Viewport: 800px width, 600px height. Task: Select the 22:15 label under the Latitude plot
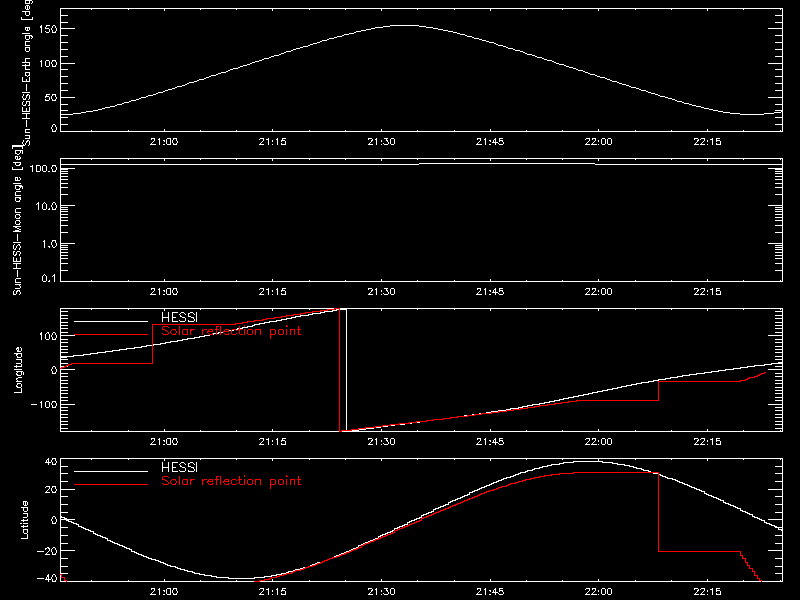707,592
